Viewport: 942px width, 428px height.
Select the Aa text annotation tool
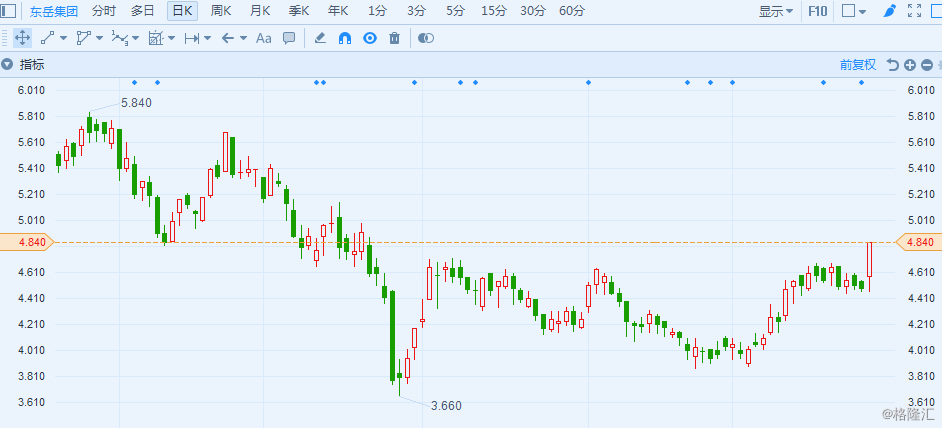click(264, 38)
